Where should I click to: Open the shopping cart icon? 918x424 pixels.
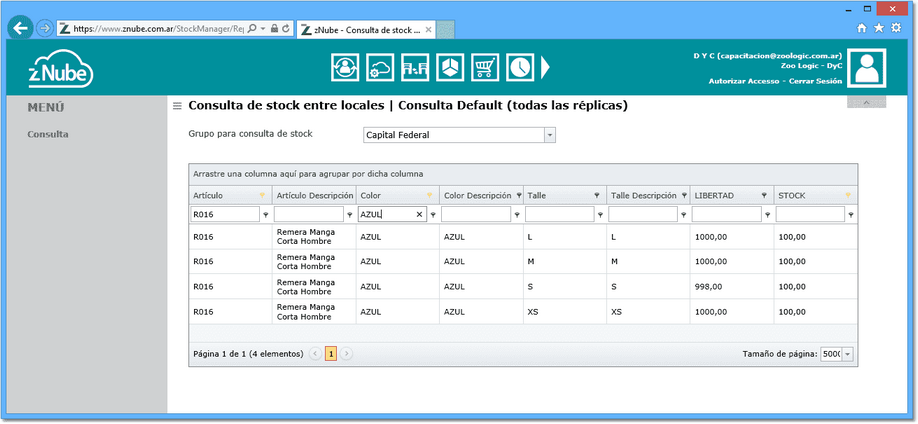pos(485,67)
